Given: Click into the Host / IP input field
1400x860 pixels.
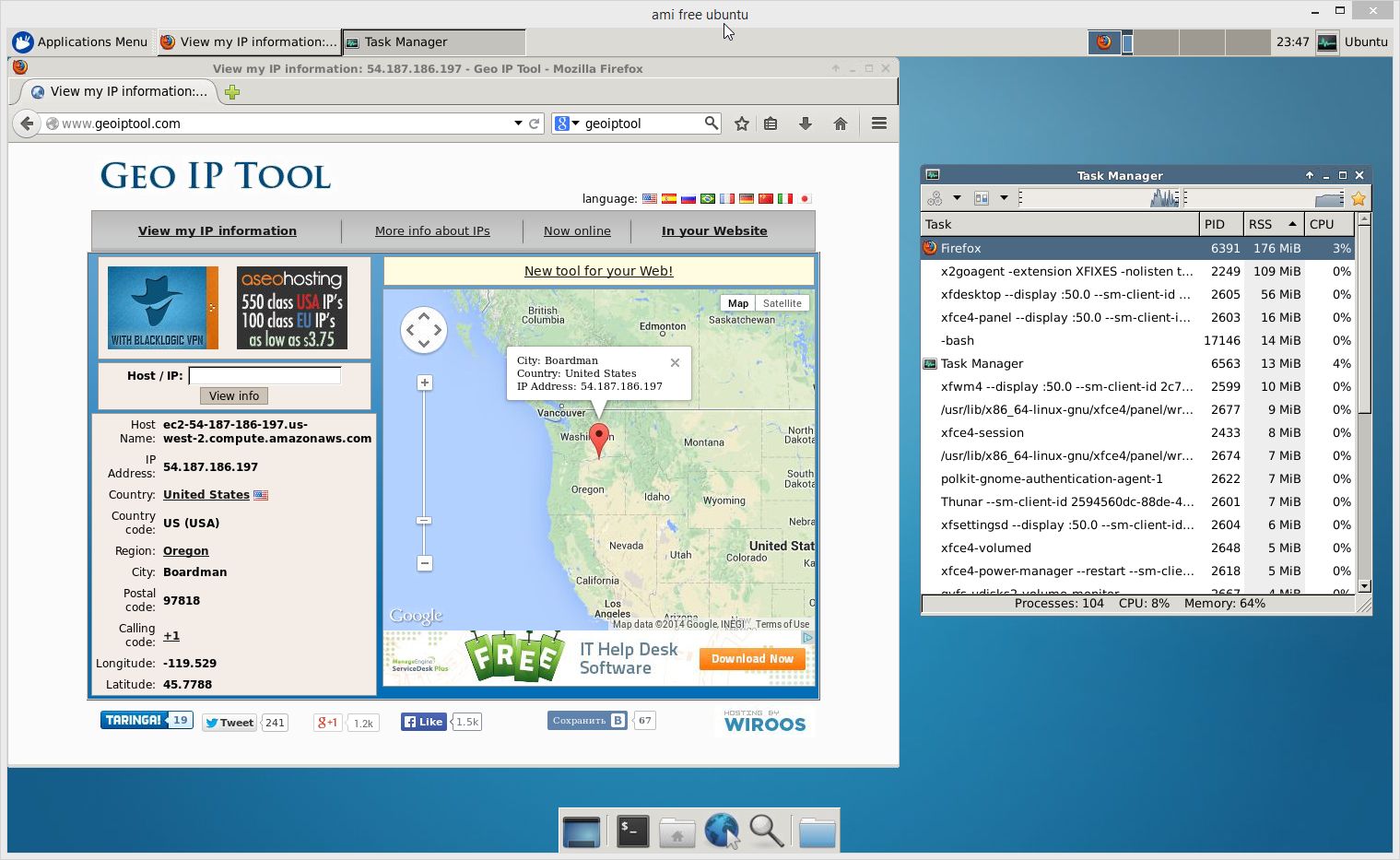Looking at the screenshot, I should (x=265, y=375).
